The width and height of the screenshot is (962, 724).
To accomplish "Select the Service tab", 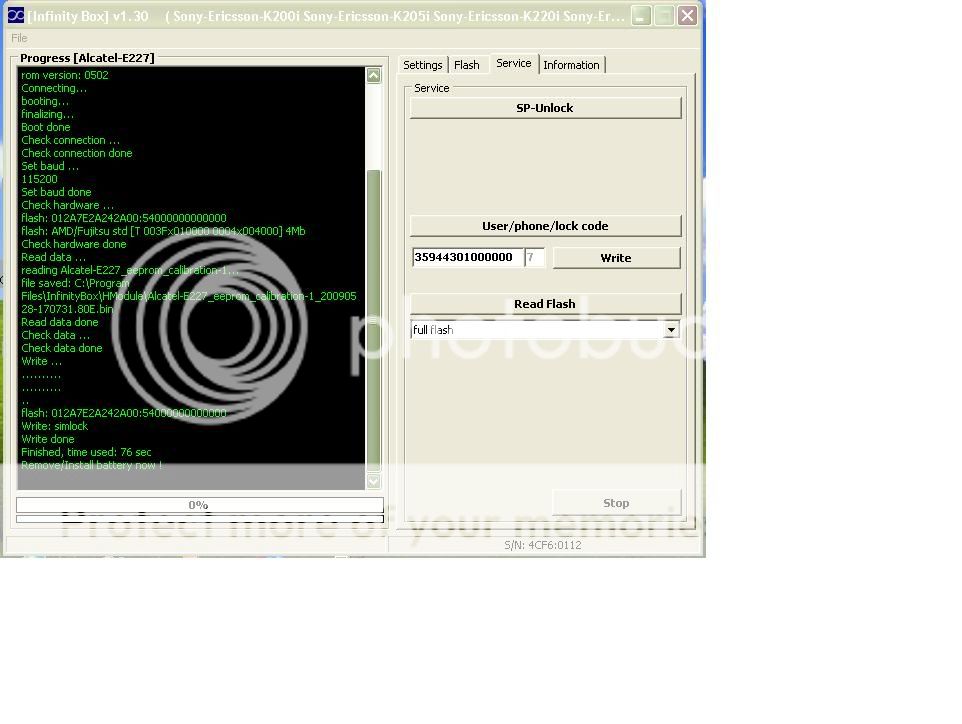I will click(x=513, y=63).
